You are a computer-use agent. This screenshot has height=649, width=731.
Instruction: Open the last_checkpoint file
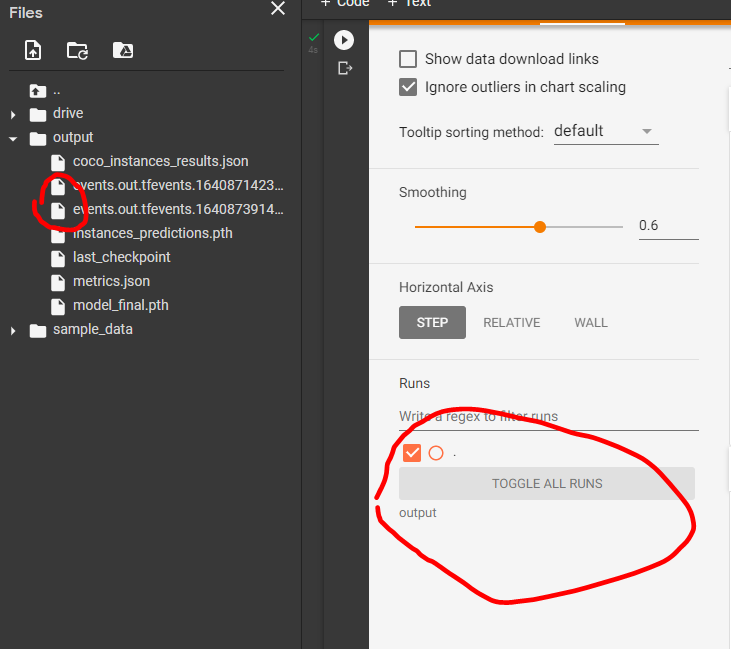[x=122, y=257]
